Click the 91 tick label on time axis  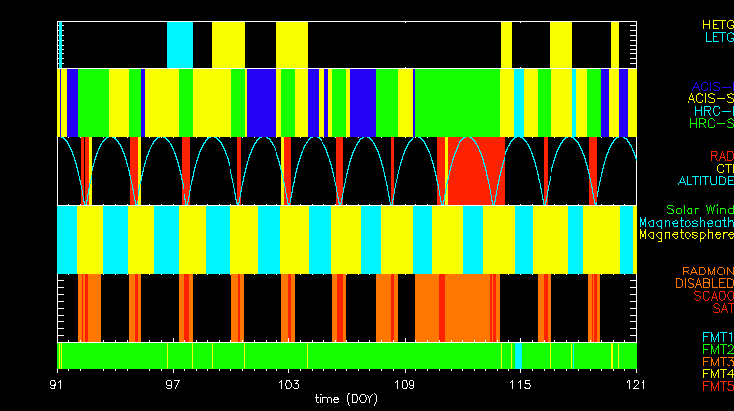58,384
